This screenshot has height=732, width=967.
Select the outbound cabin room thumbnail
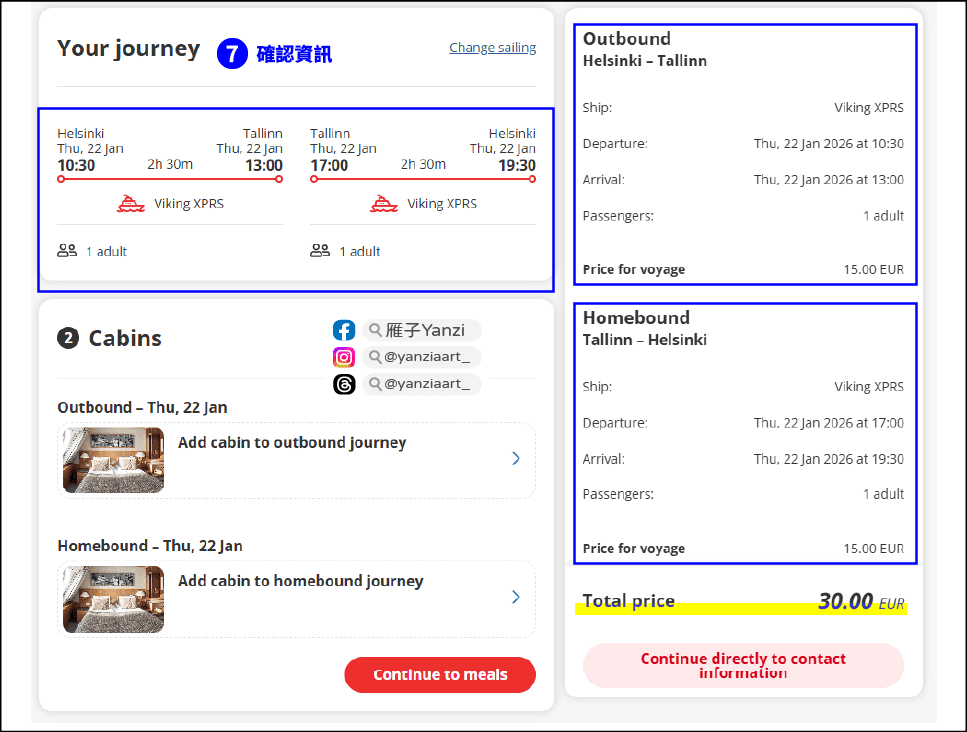113,460
